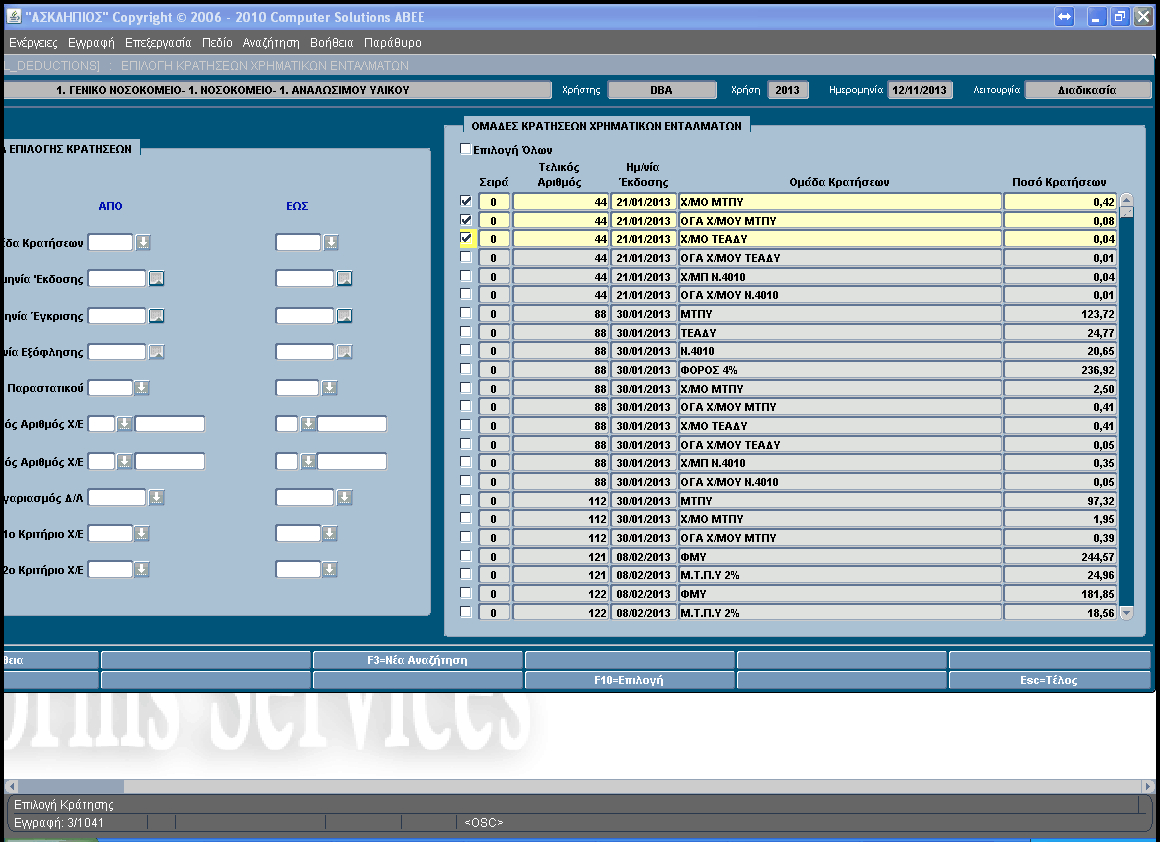This screenshot has width=1160, height=842.
Task: Open the Πεδίο menu
Action: click(217, 43)
